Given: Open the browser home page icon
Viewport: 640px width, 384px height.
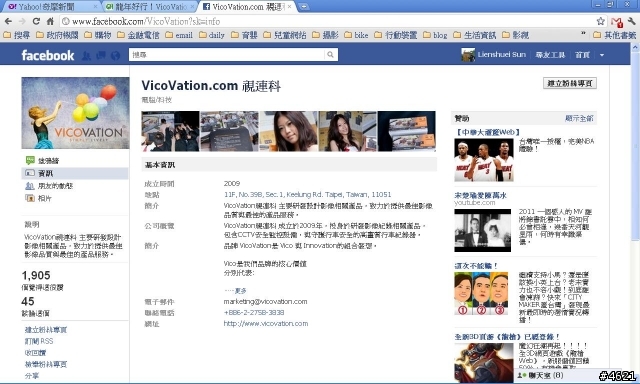Looking at the screenshot, I should pos(50,21).
